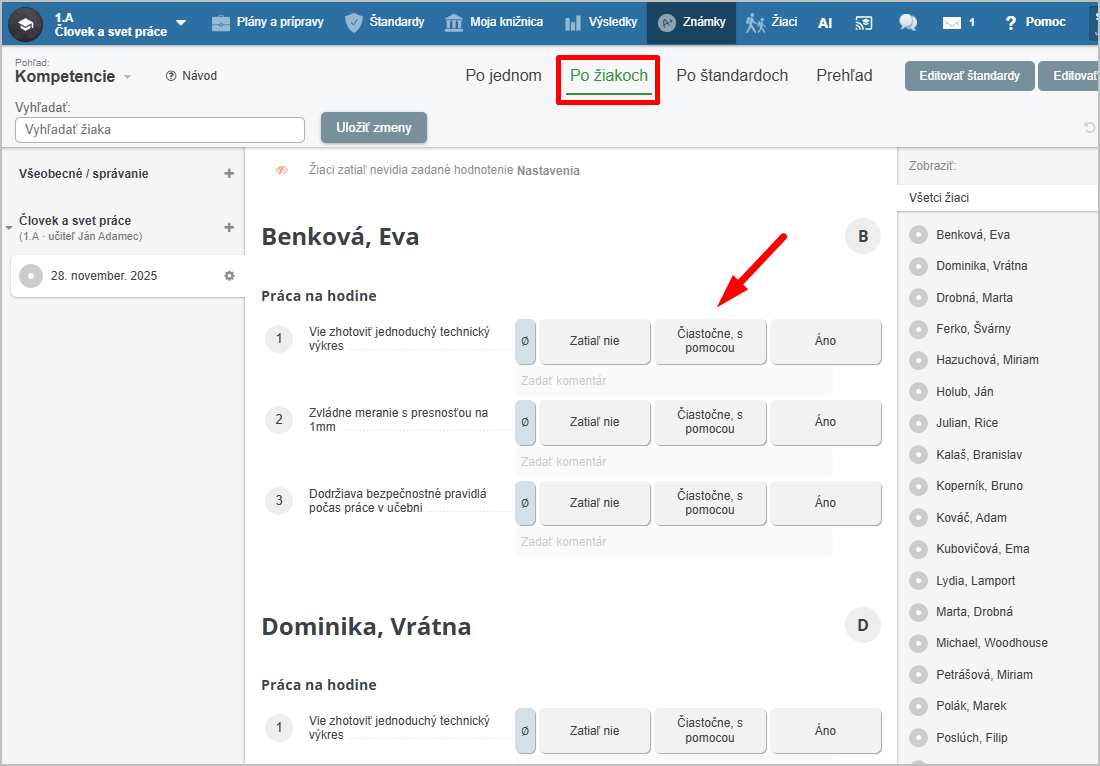Image resolution: width=1100 pixels, height=766 pixels.
Task: Click the Editovať štandardy button
Action: tap(969, 76)
